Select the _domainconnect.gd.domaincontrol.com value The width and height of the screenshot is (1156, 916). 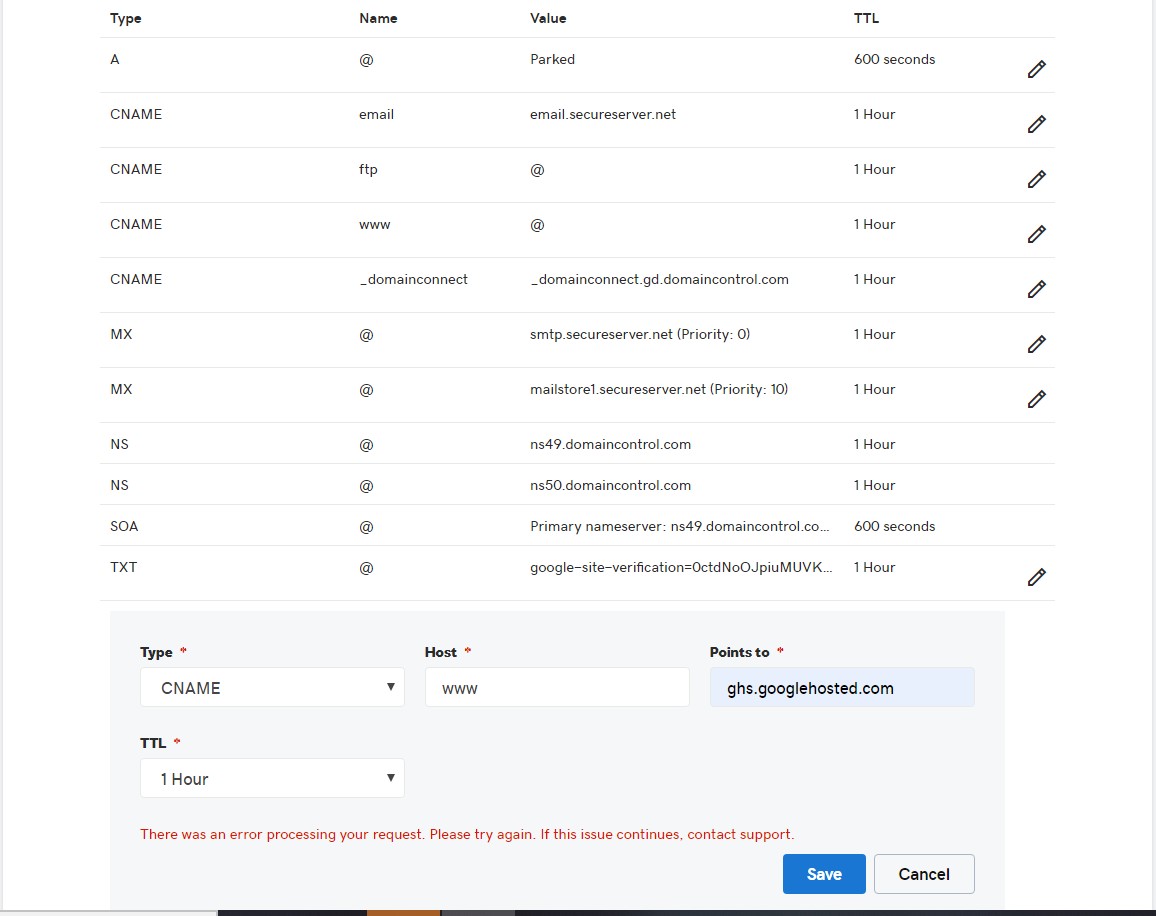pyautogui.click(x=659, y=280)
